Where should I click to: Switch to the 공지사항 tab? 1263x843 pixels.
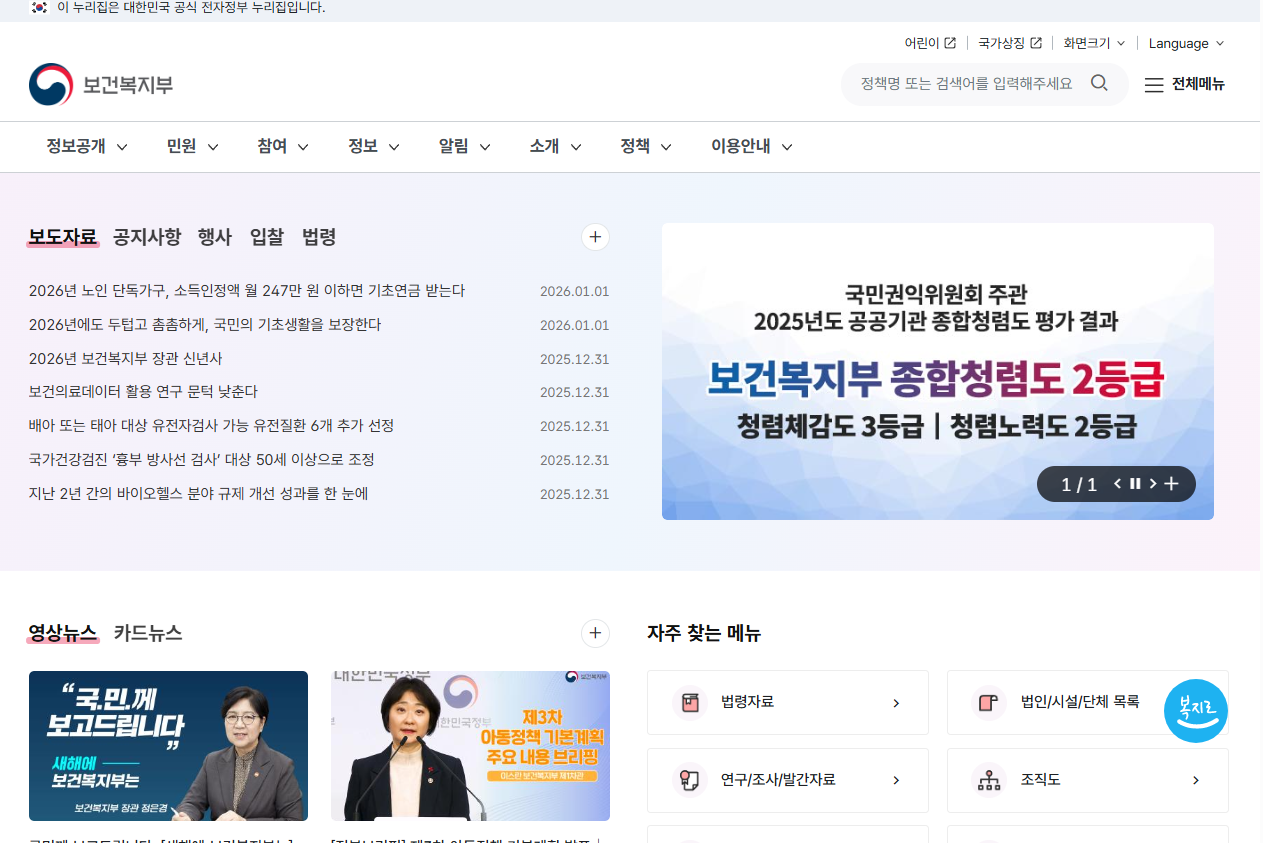click(x=146, y=237)
